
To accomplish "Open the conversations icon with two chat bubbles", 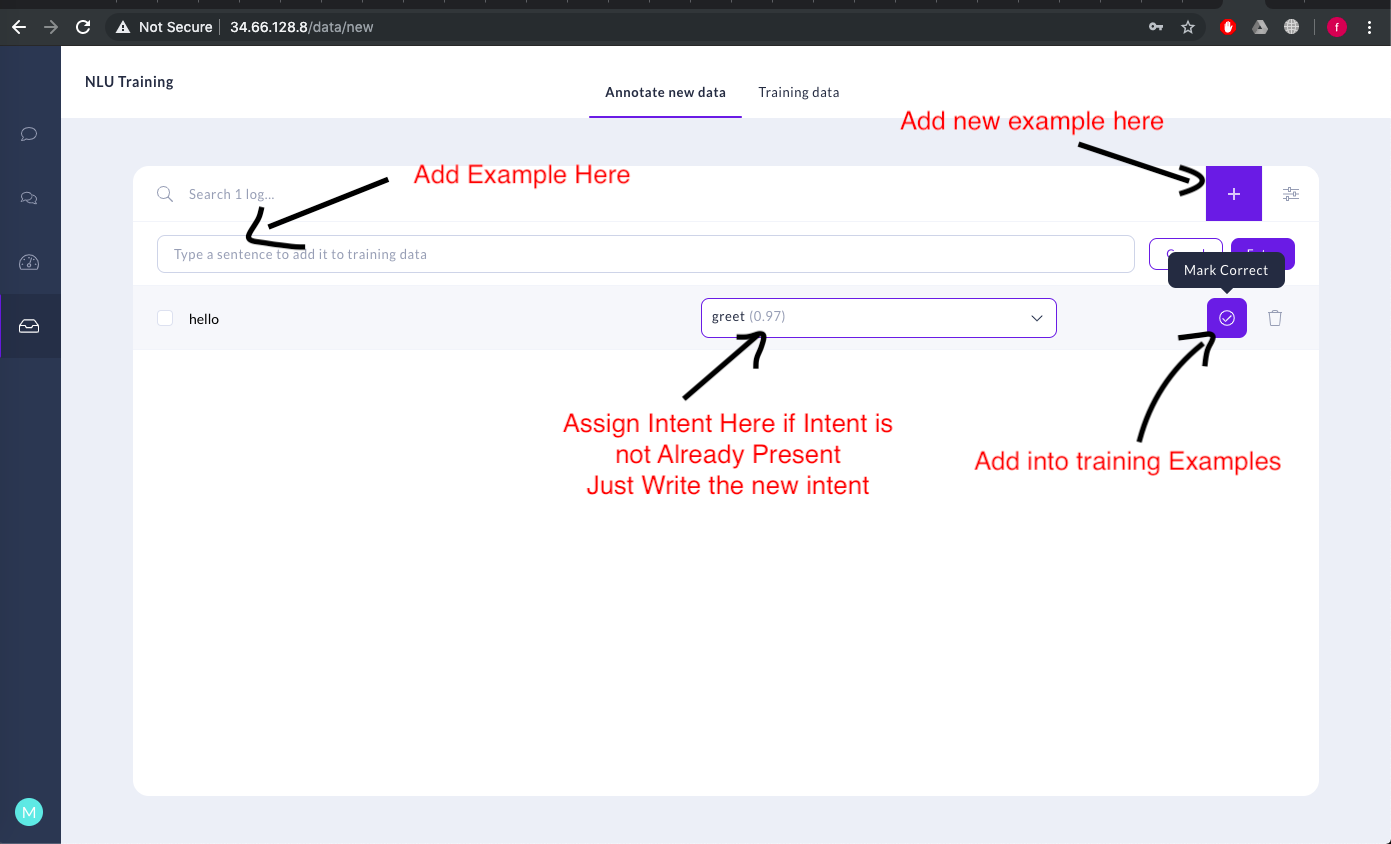I will click(x=29, y=197).
